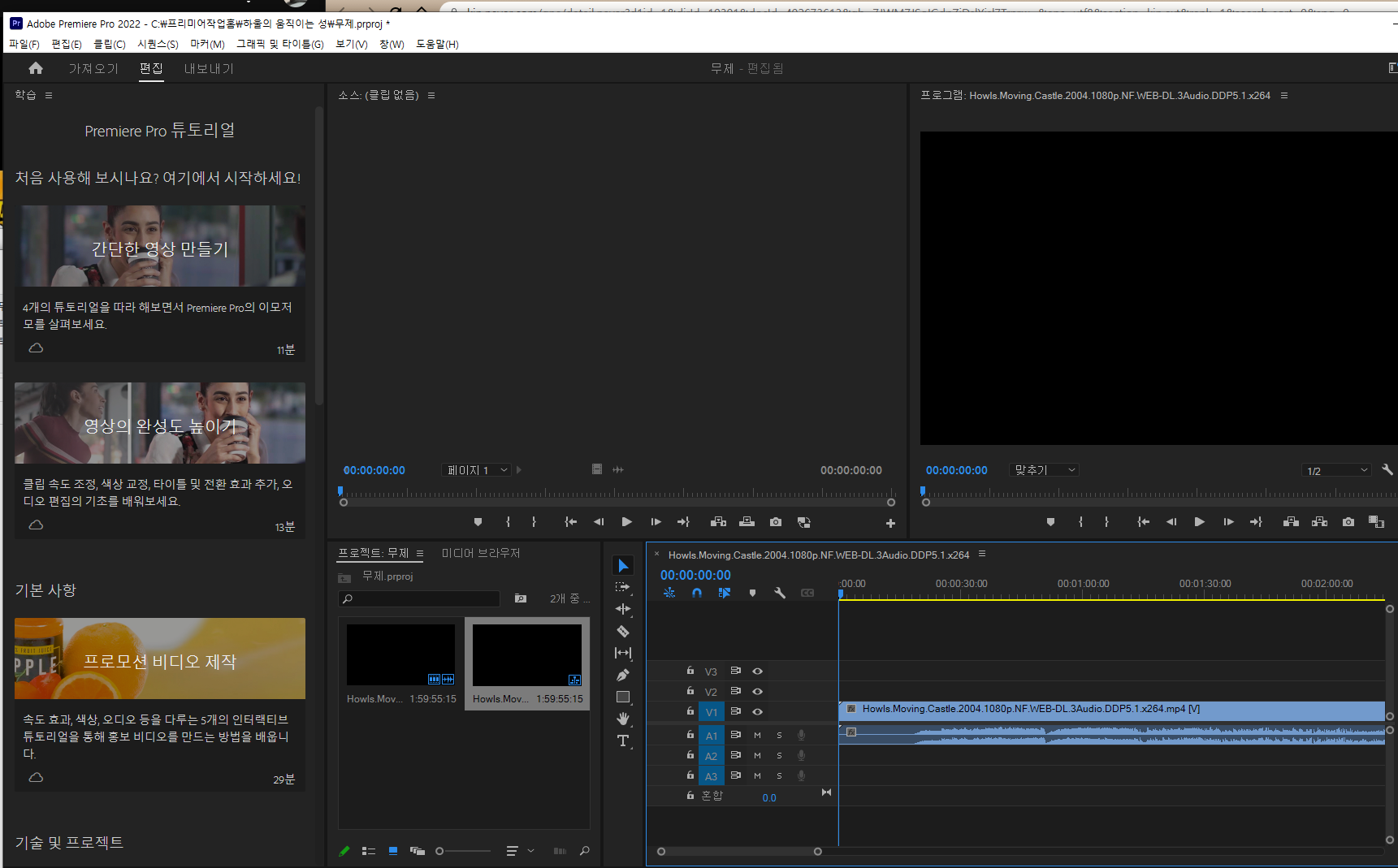Add marker in timeline toolbar

(x=752, y=593)
